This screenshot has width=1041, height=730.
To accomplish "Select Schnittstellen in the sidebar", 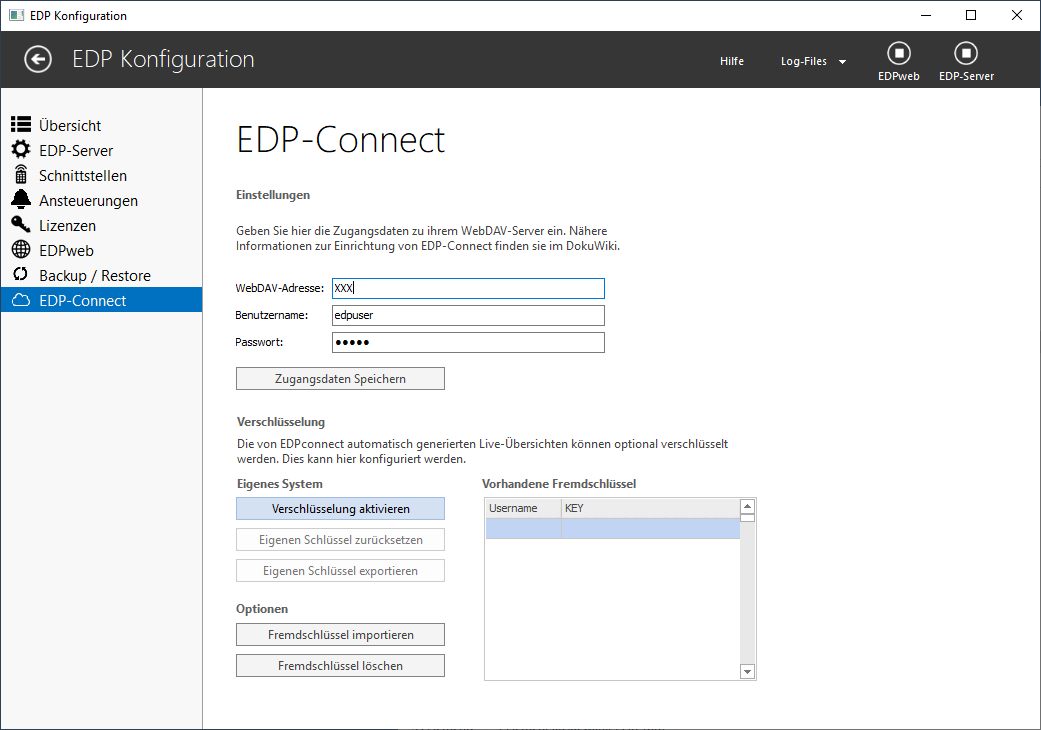I will pyautogui.click(x=101, y=176).
